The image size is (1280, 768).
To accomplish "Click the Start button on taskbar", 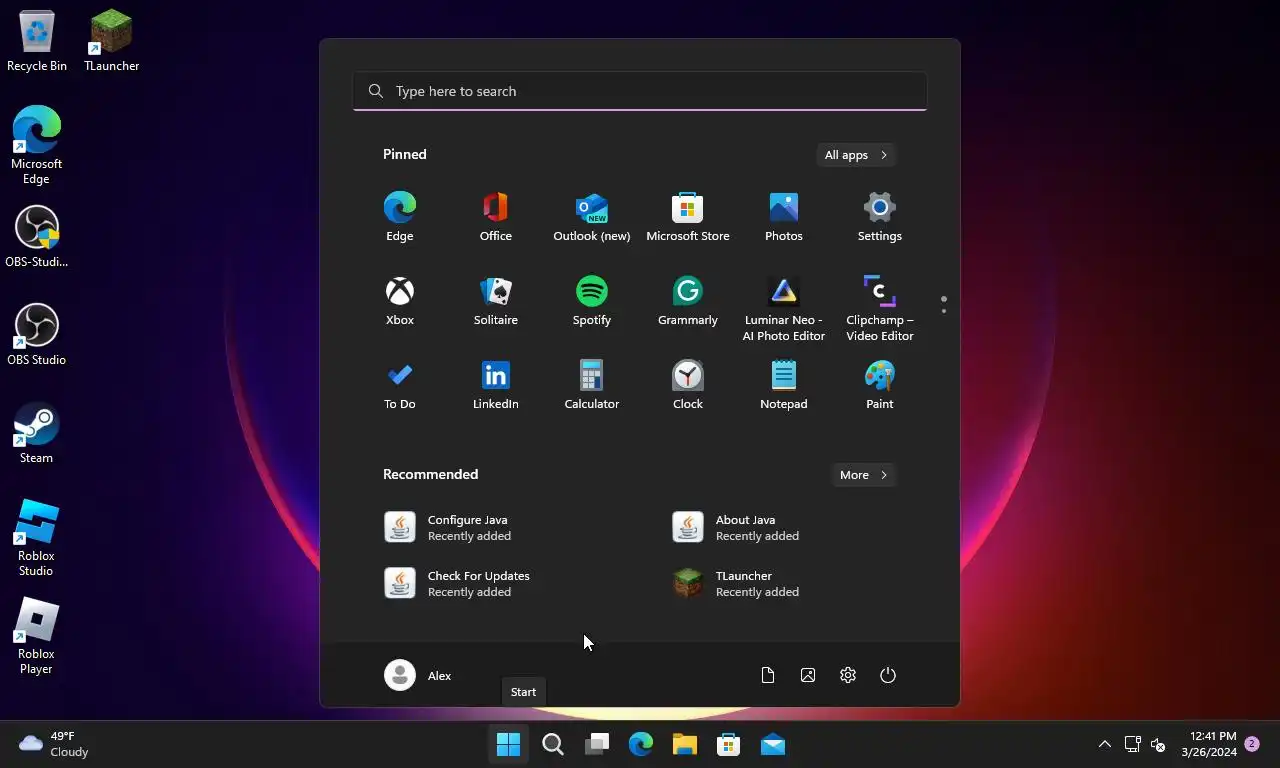I will click(508, 744).
